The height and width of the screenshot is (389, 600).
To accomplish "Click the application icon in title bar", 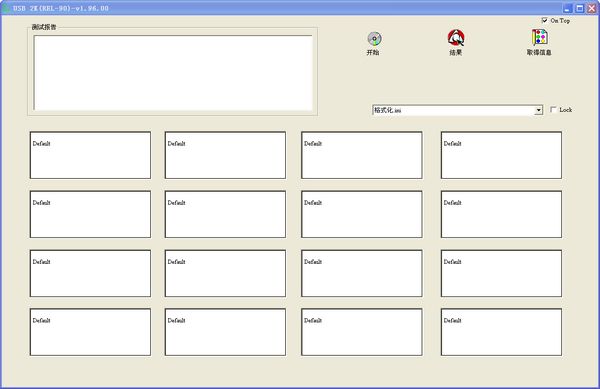I will tap(6, 8).
